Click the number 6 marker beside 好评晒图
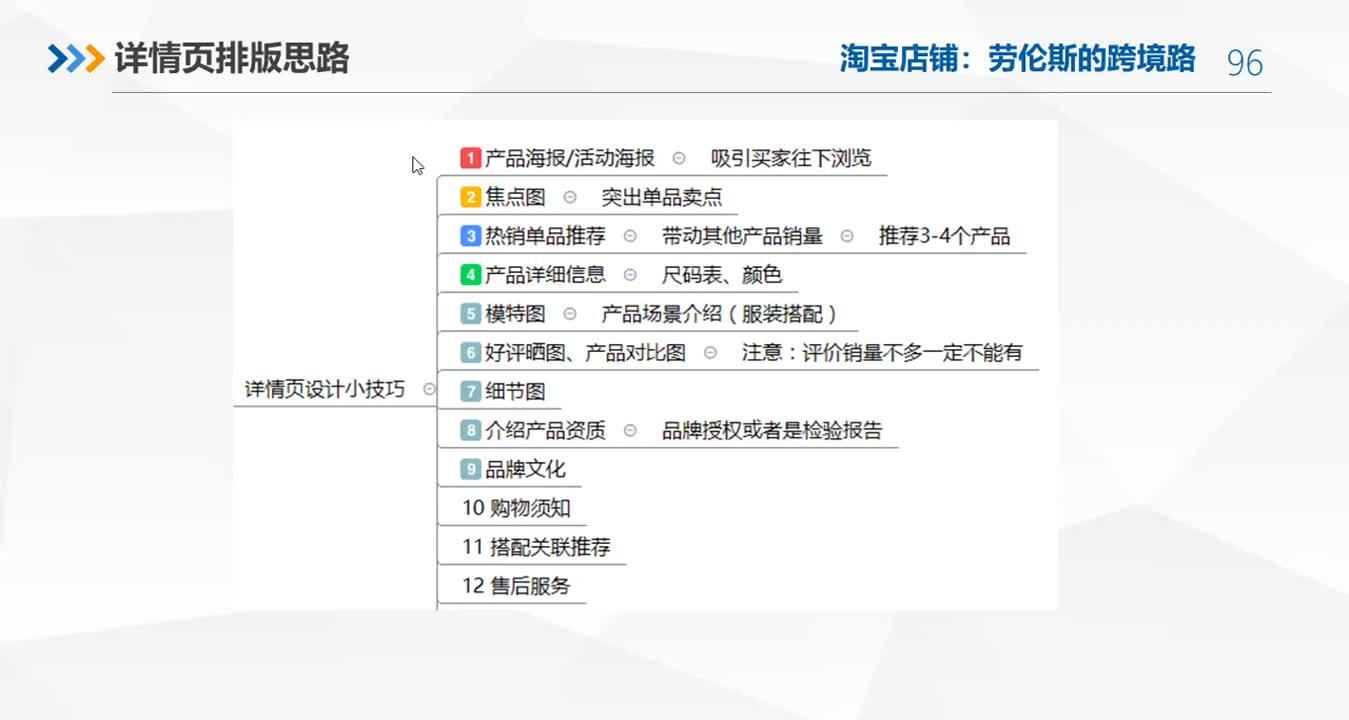The width and height of the screenshot is (1349, 720). [x=471, y=353]
